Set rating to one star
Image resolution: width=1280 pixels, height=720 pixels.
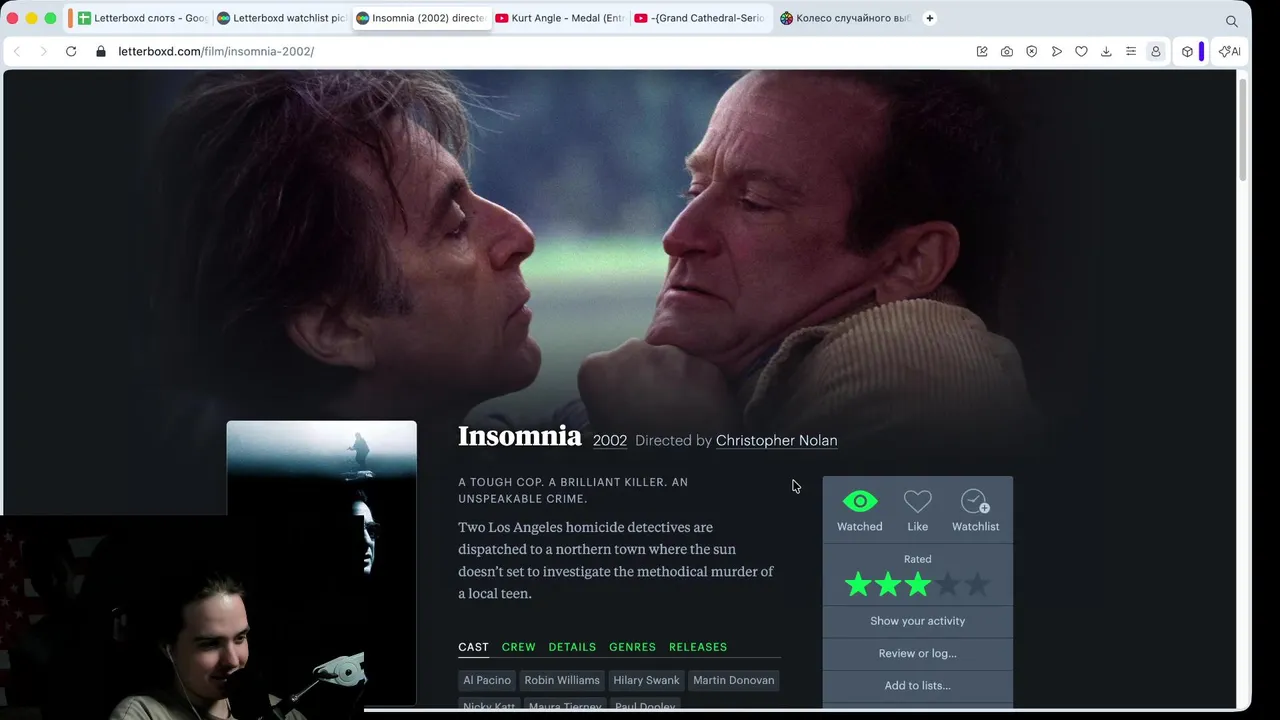[858, 585]
